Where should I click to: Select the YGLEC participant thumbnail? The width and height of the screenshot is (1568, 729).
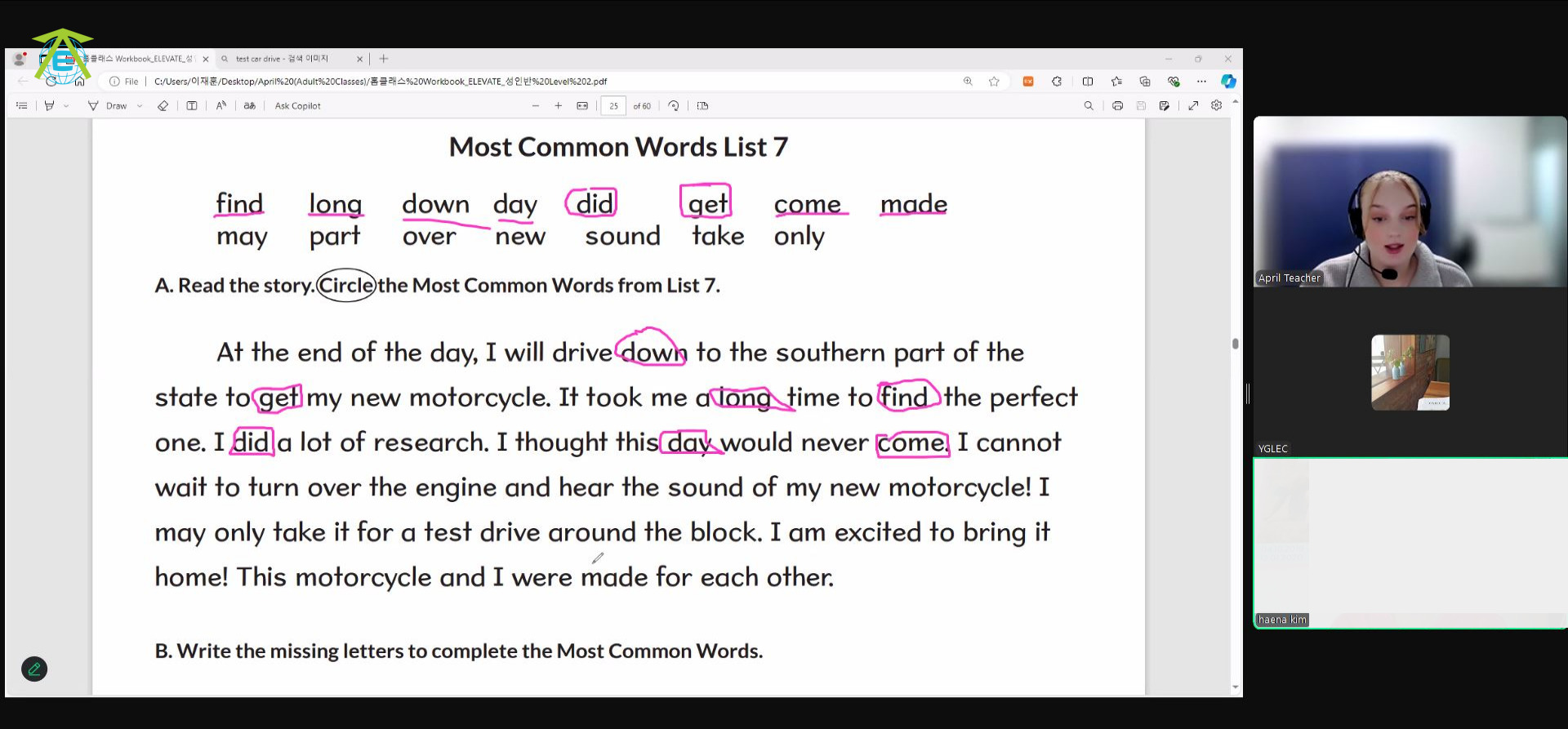1410,372
